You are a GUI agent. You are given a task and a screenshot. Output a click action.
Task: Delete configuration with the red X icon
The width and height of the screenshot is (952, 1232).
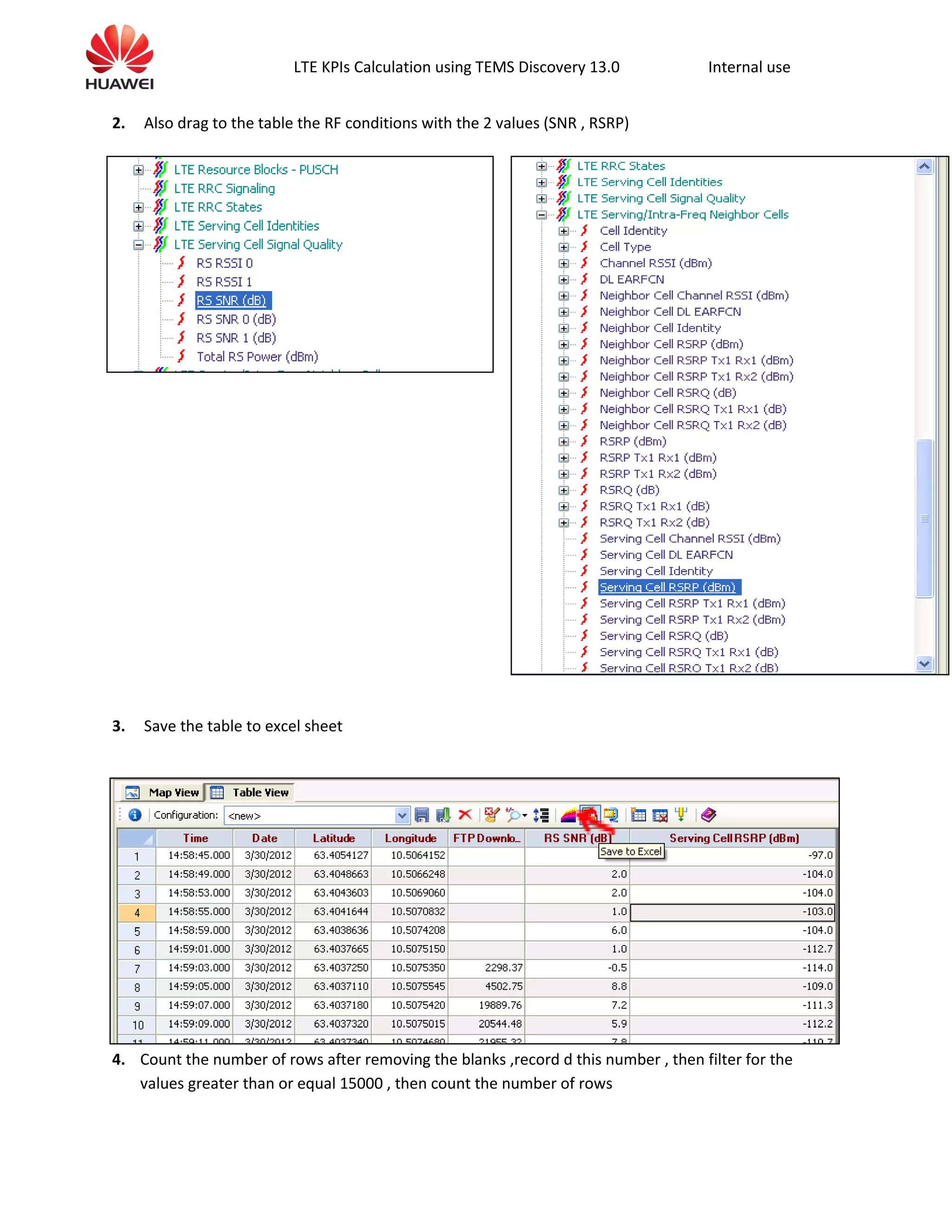click(465, 814)
